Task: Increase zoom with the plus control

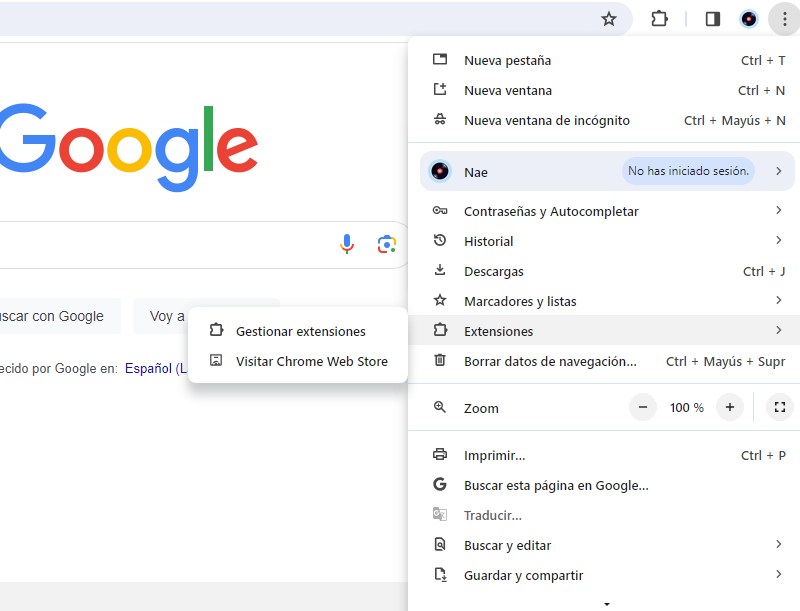Action: pos(729,407)
